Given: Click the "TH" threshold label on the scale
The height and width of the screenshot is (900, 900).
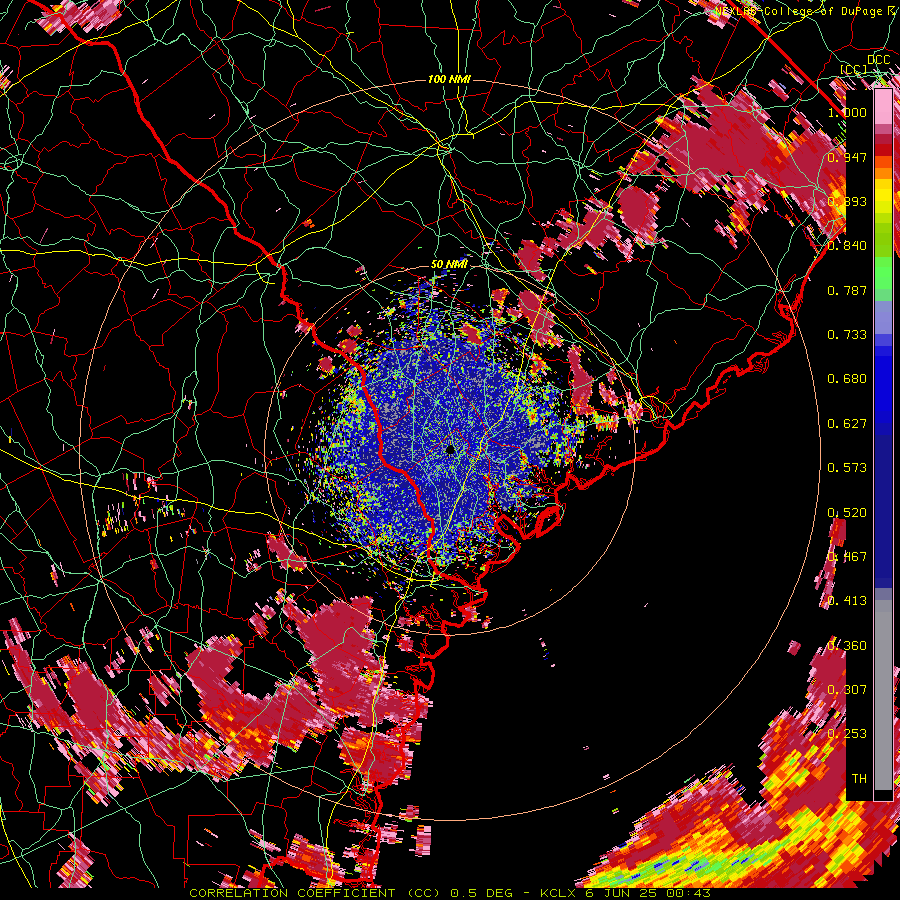Looking at the screenshot, I should click(859, 779).
